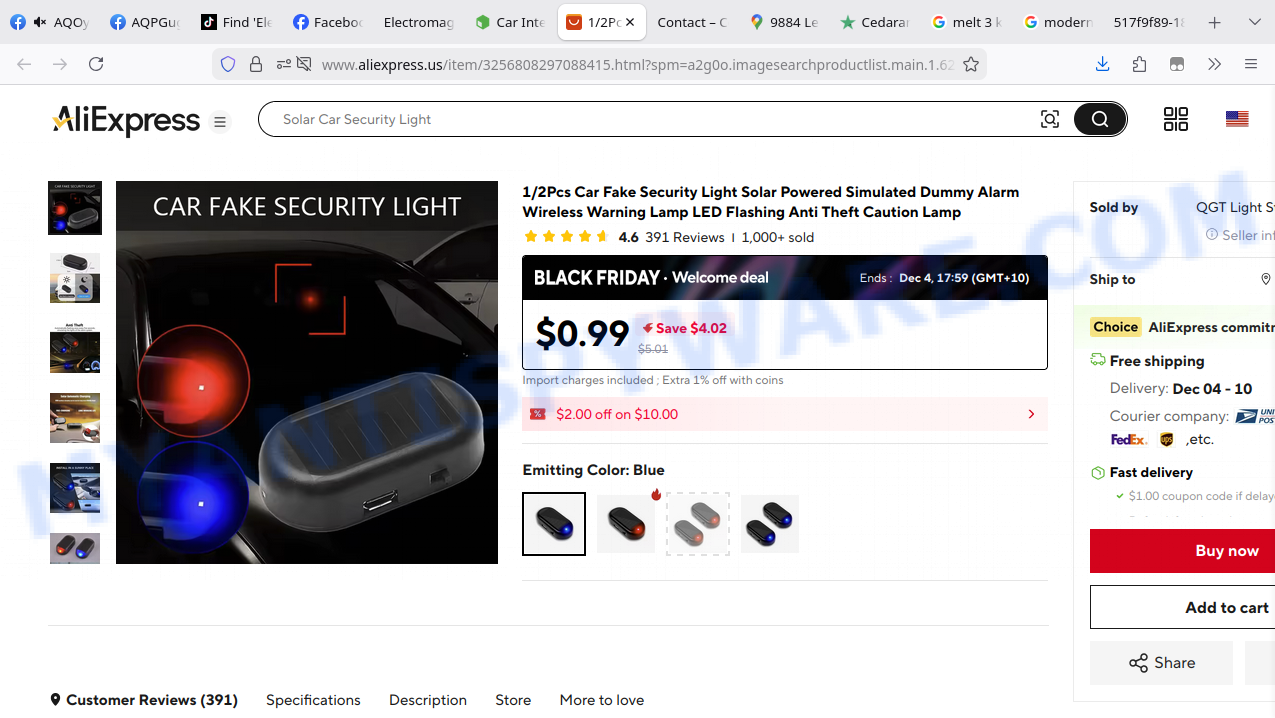Expand the $2.00 off on $10.00 coupon
1275x718 pixels.
click(1031, 414)
